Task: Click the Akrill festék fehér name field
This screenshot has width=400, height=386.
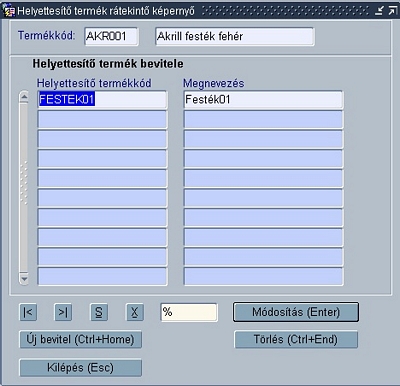Action: 235,36
